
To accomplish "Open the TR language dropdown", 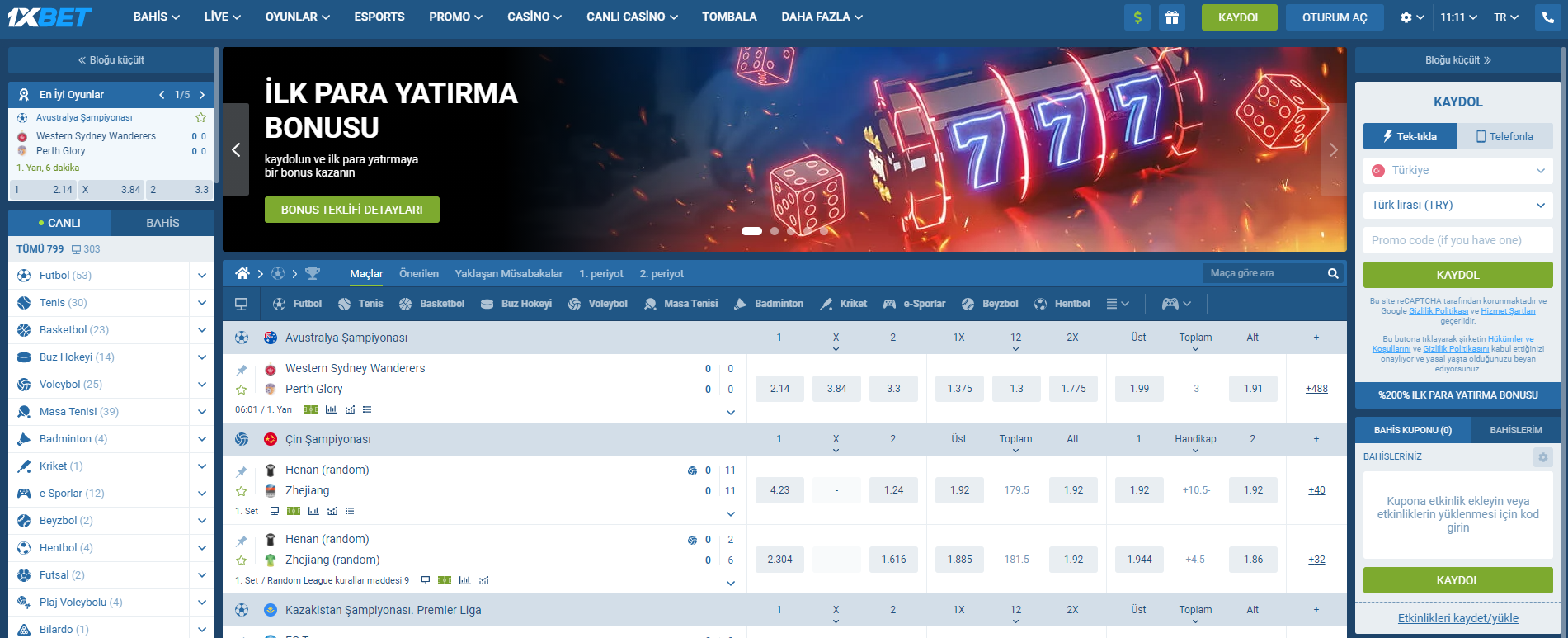I will click(1506, 17).
